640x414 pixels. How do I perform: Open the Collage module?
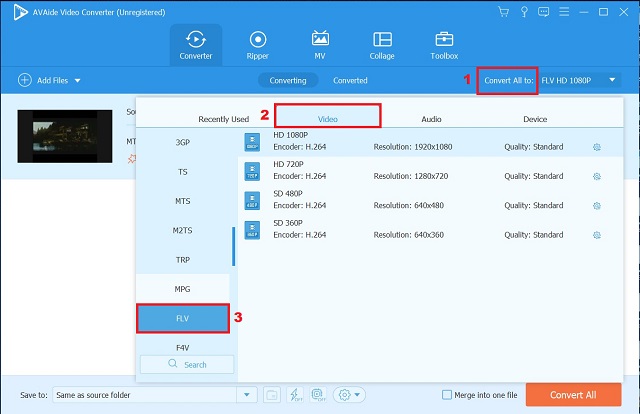pos(382,45)
